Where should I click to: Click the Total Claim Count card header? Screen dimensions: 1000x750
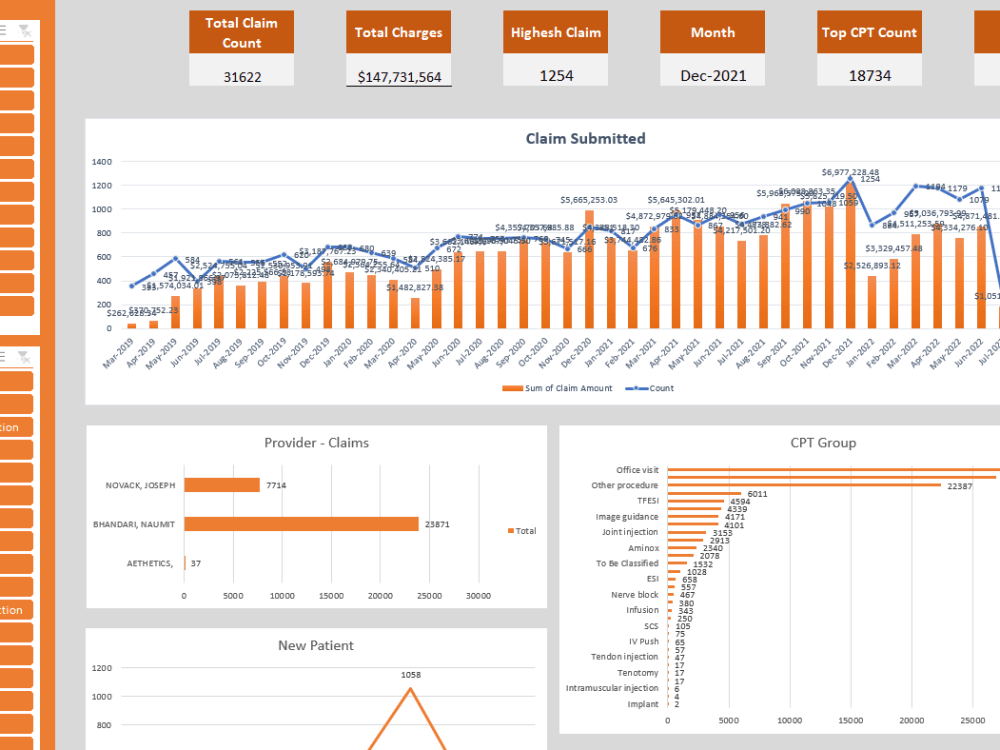(242, 32)
